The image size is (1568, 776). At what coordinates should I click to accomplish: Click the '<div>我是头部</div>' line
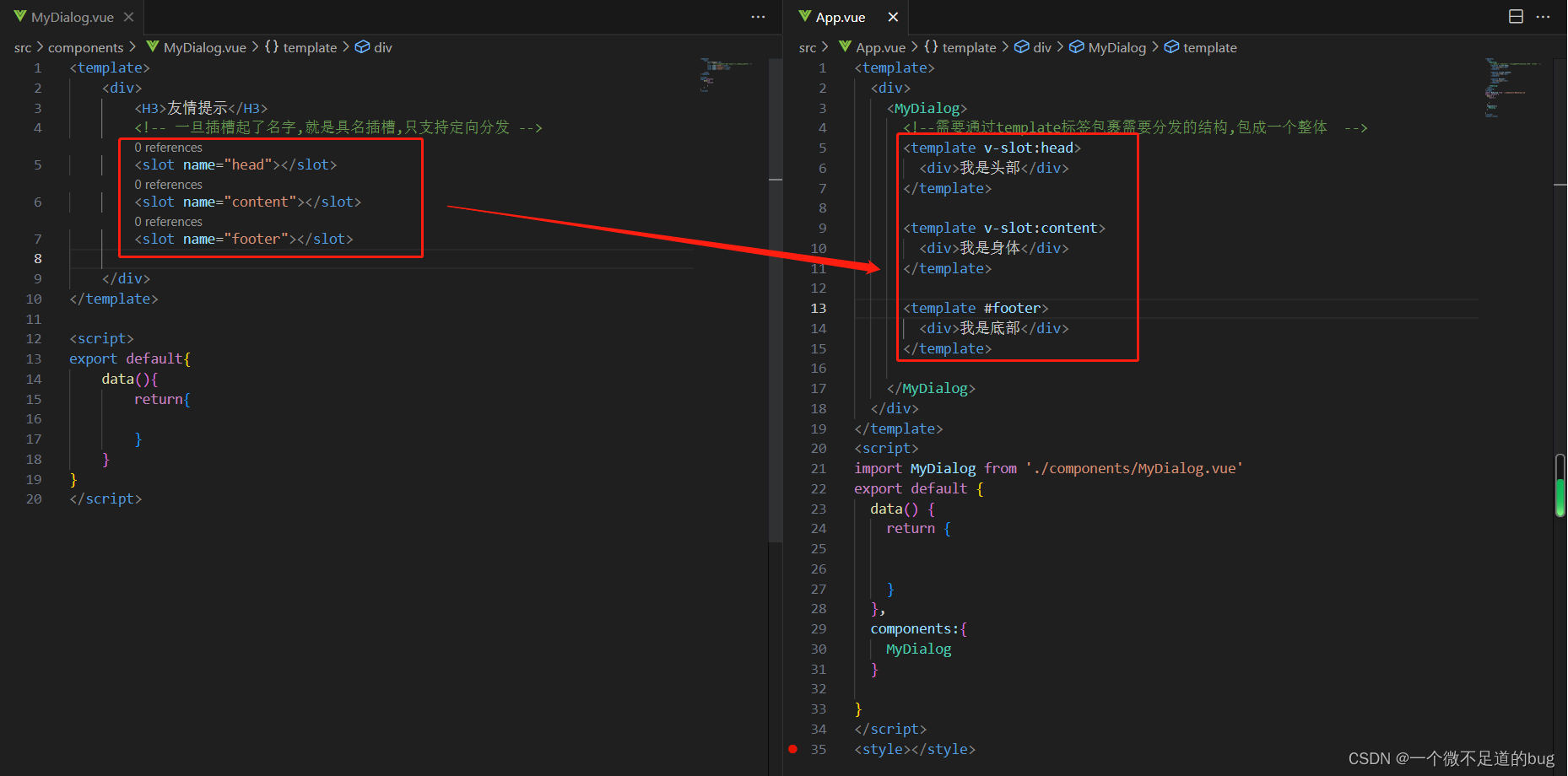pos(994,169)
